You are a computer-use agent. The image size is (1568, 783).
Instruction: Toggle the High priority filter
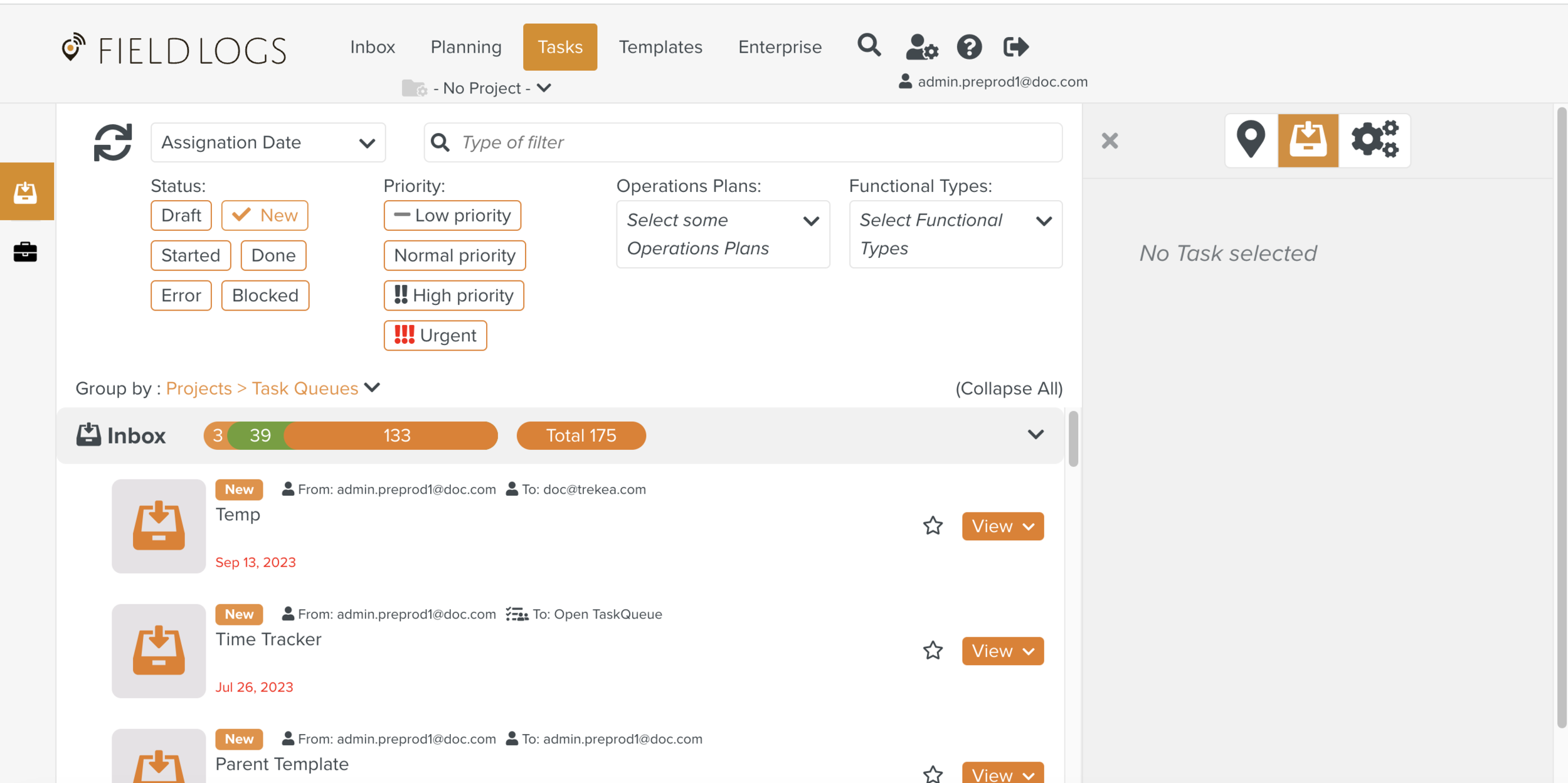tap(453, 296)
